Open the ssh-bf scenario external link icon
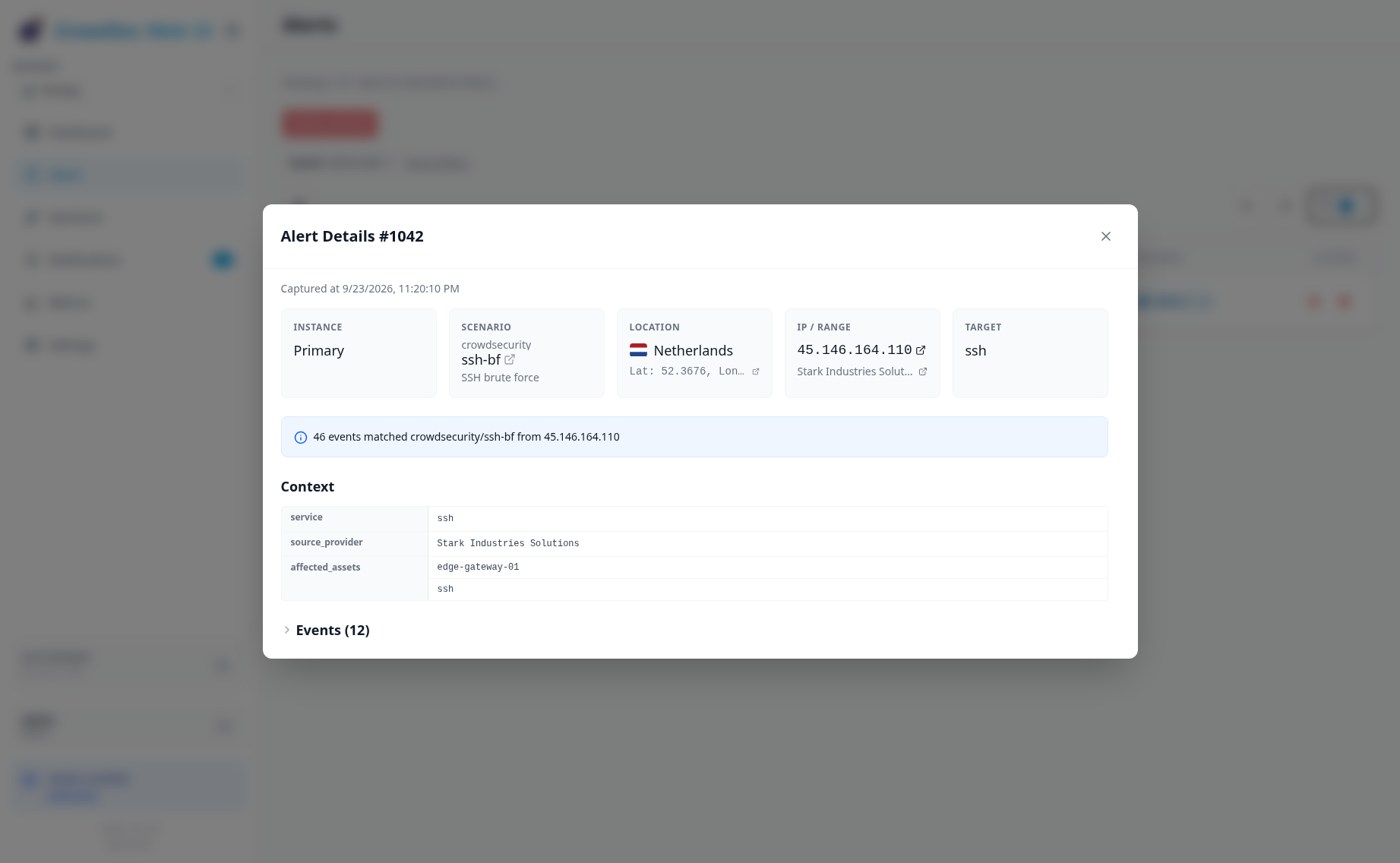This screenshot has width=1400, height=863. point(510,359)
